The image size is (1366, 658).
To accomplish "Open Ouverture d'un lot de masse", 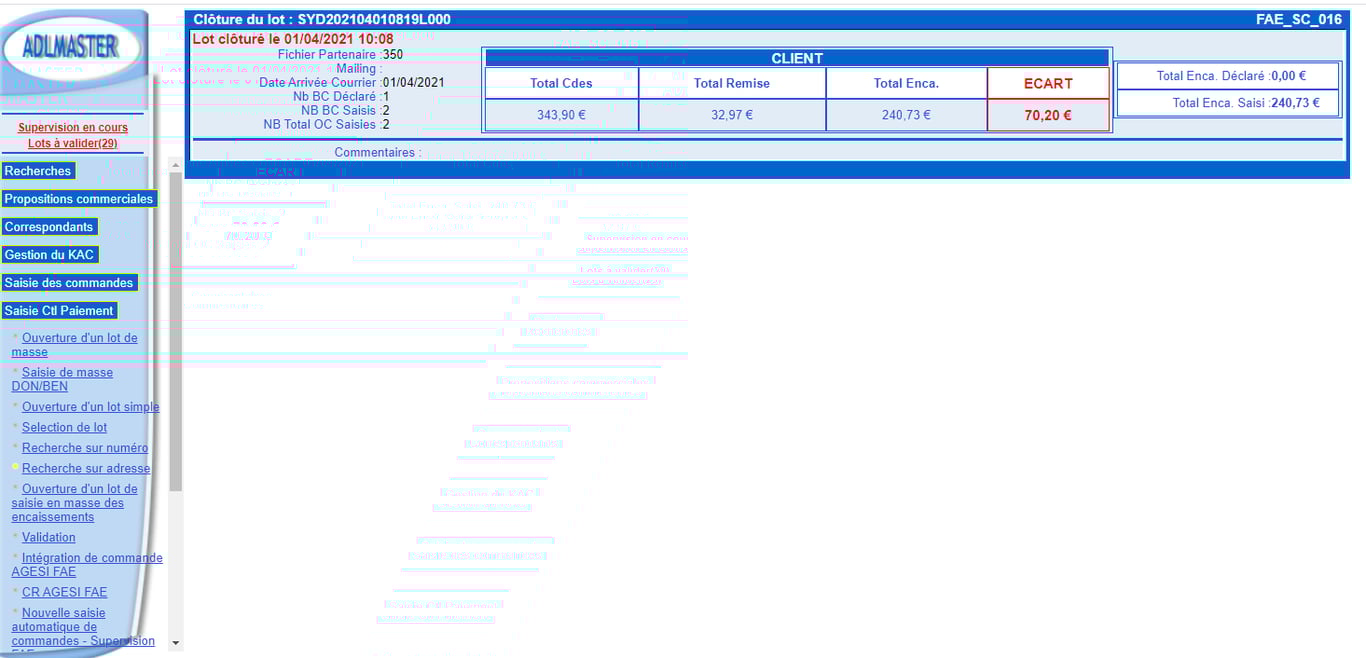I will (x=75, y=345).
